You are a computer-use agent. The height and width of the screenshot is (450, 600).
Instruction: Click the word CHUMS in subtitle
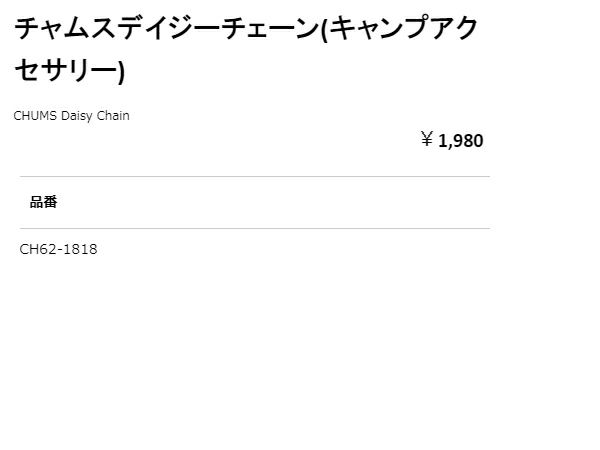pyautogui.click(x=34, y=115)
